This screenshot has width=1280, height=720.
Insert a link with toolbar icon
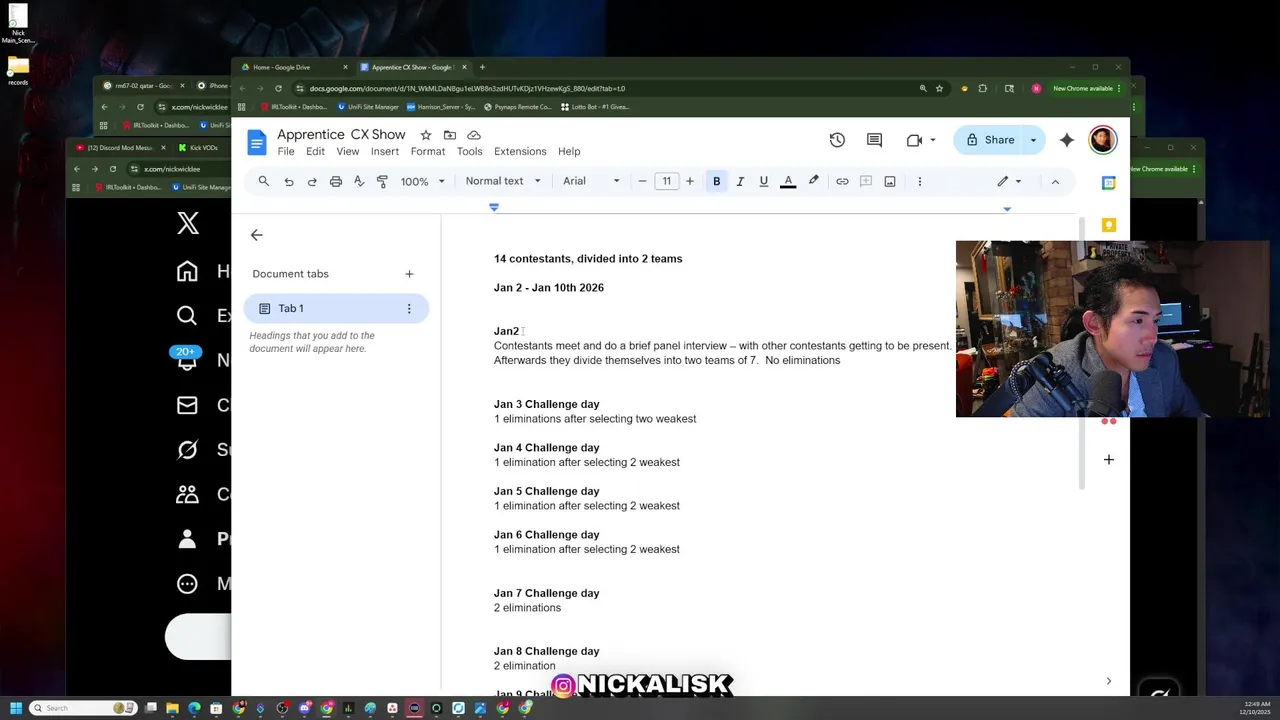(842, 181)
